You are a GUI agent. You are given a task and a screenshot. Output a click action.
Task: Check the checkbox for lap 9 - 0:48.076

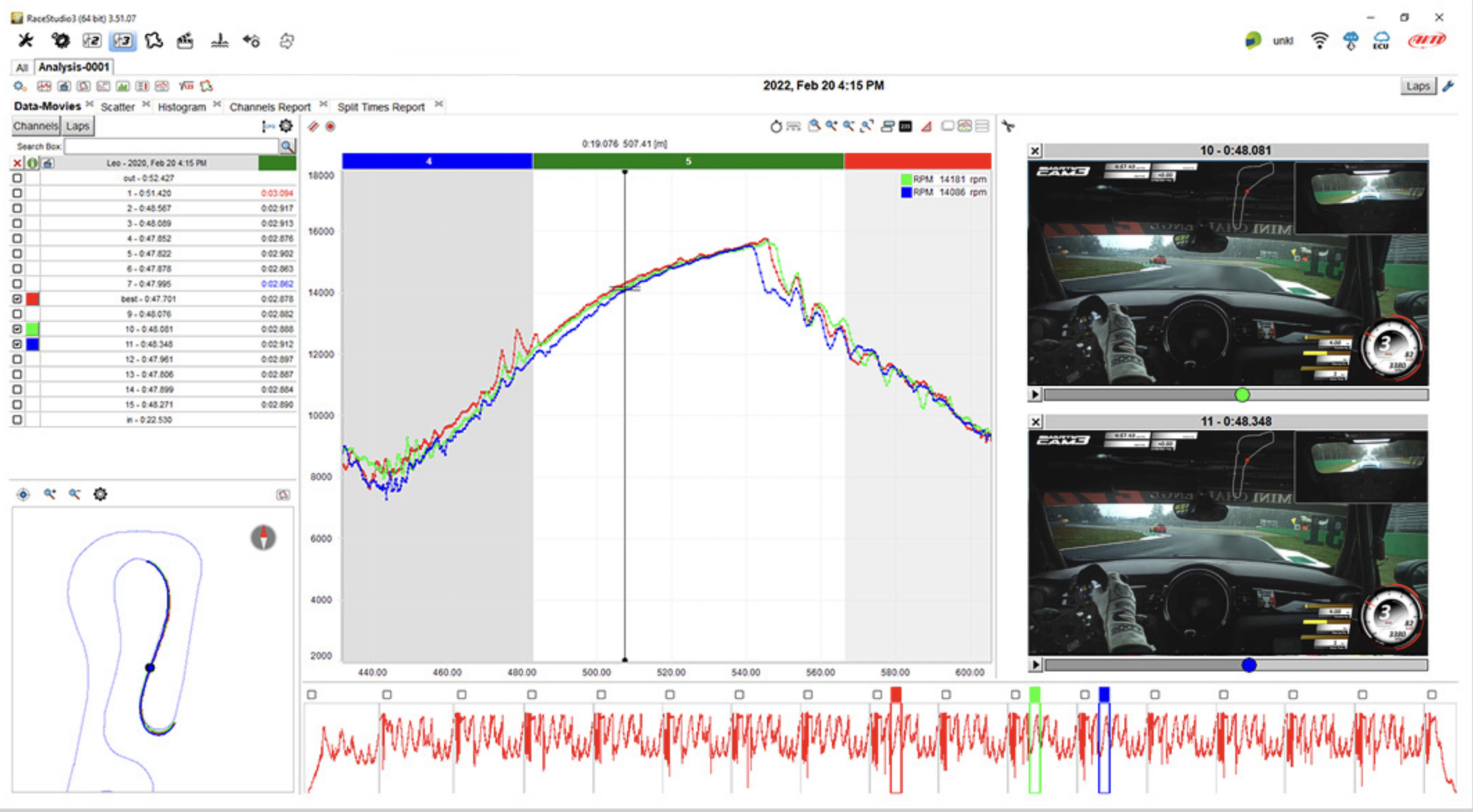(17, 314)
